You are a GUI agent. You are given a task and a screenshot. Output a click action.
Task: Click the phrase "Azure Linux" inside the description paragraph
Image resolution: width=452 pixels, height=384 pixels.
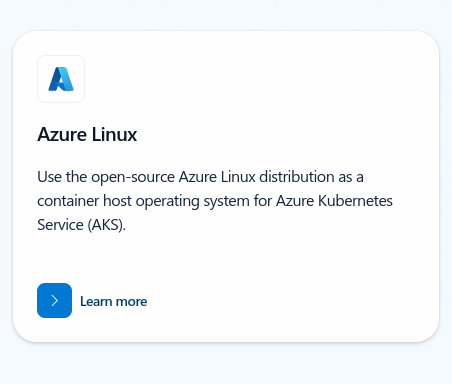tap(217, 177)
